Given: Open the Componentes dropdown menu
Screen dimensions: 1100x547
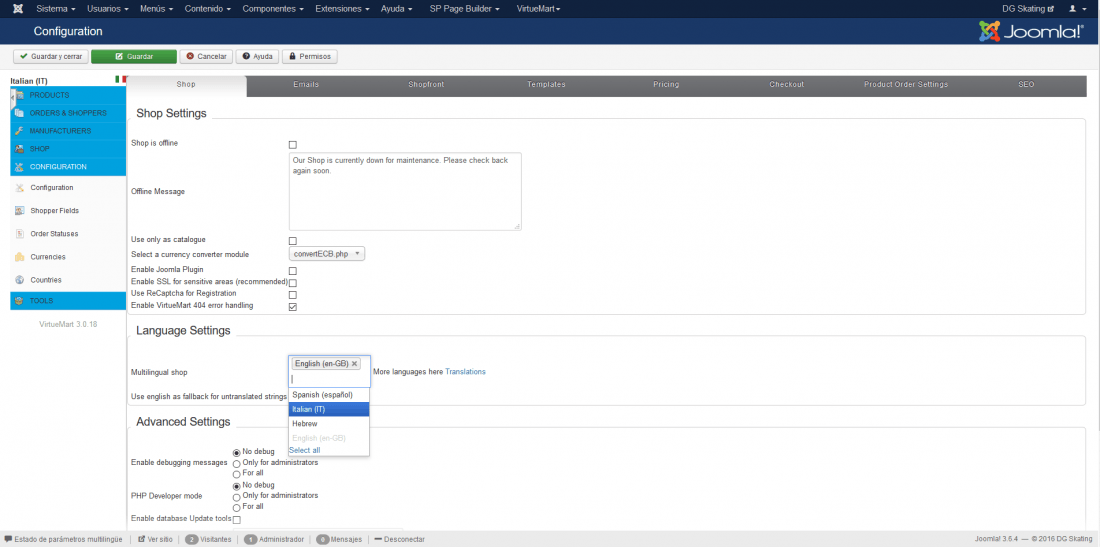Looking at the screenshot, I should pyautogui.click(x=273, y=8).
